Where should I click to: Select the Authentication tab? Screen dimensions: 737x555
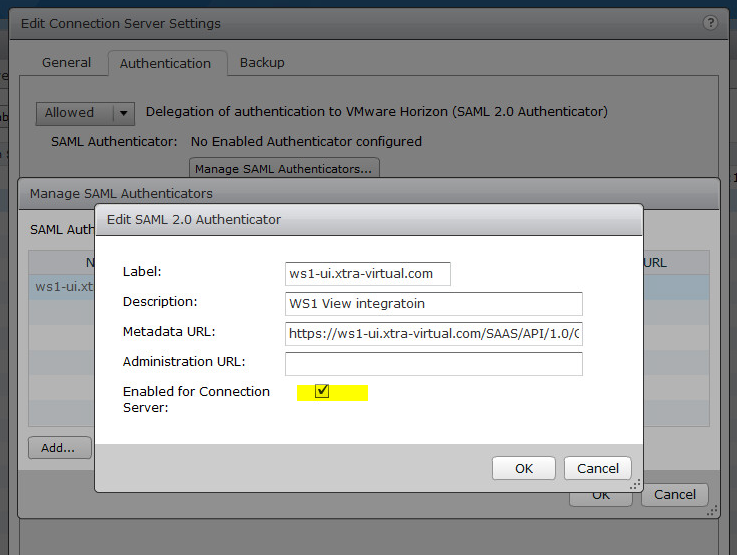pos(165,63)
